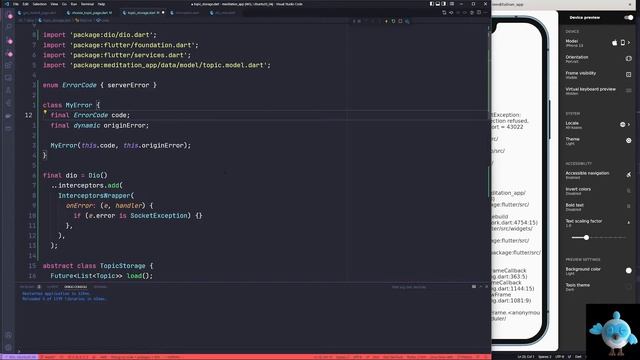Adjust the text scaling factor slider

point(598,238)
